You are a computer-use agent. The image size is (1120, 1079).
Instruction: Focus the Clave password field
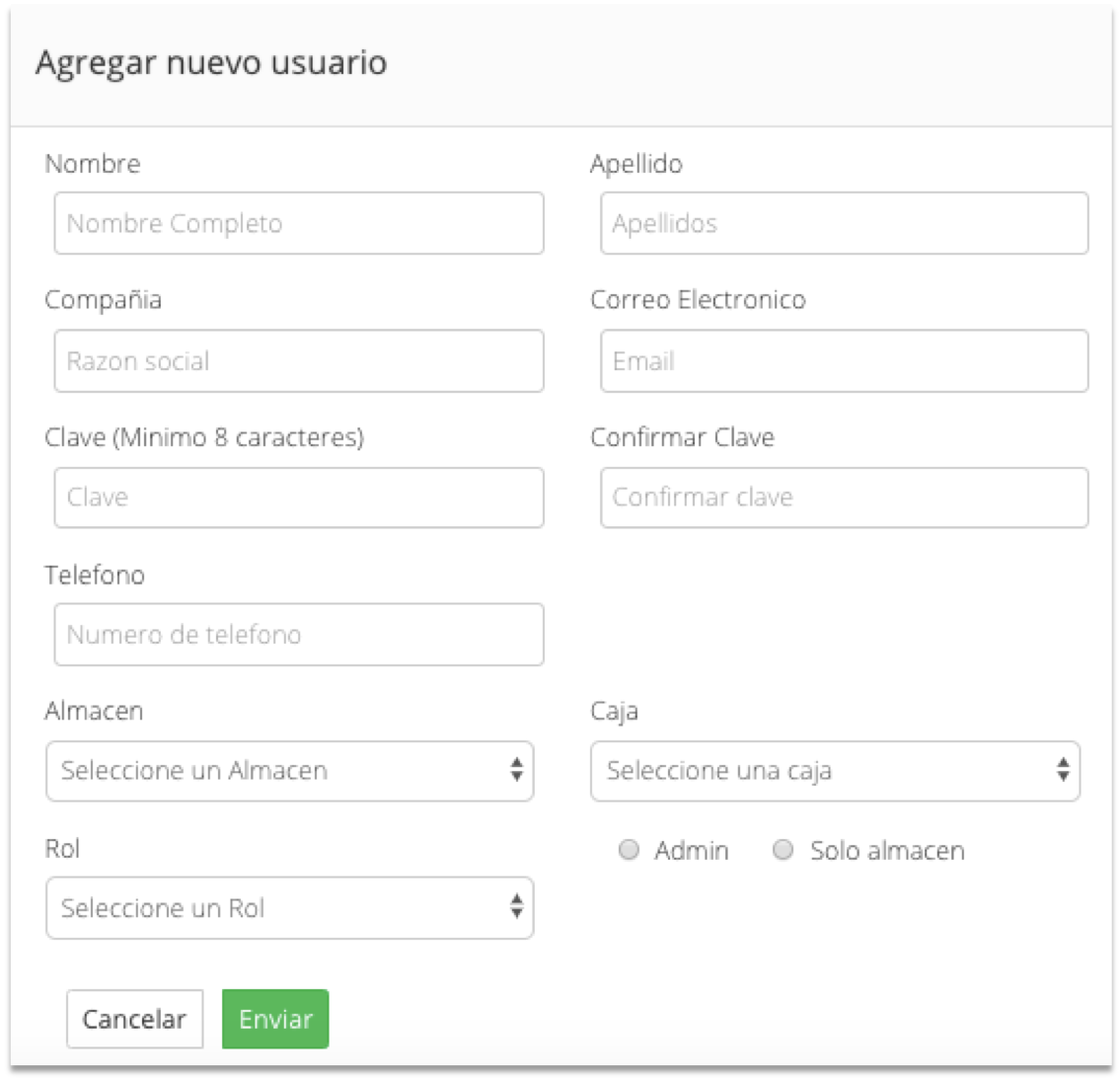click(299, 498)
